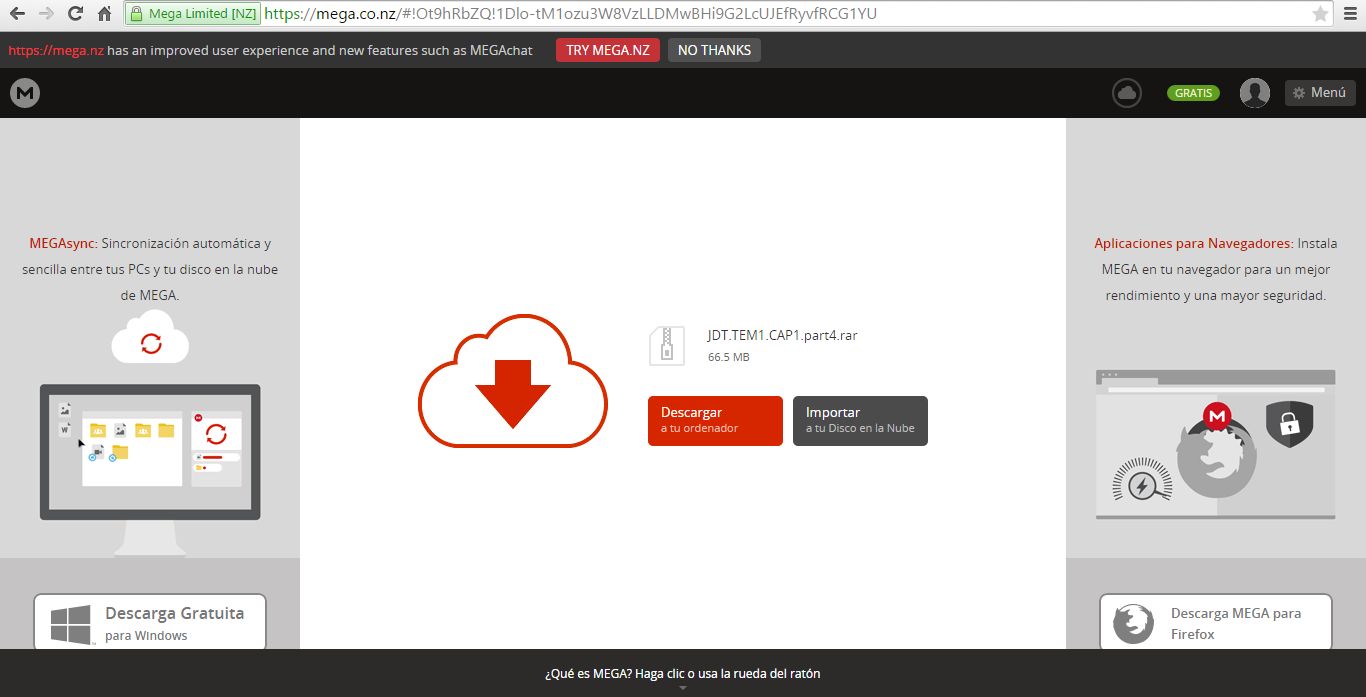Select the file name JDT.TEM1.CAP1.part4.rar
The width and height of the screenshot is (1366, 697).
coord(782,336)
